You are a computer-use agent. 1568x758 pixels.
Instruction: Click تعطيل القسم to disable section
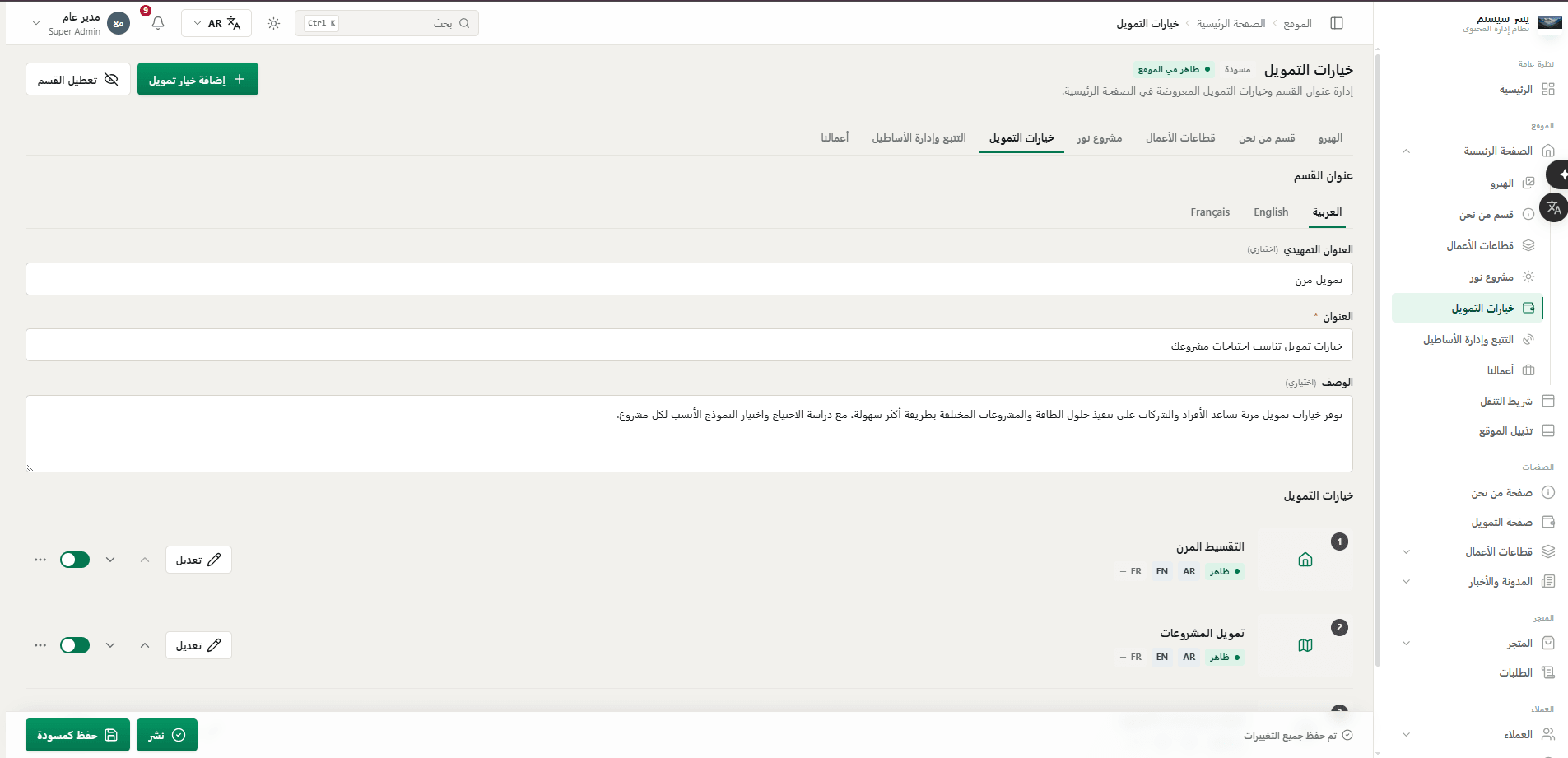tap(78, 79)
